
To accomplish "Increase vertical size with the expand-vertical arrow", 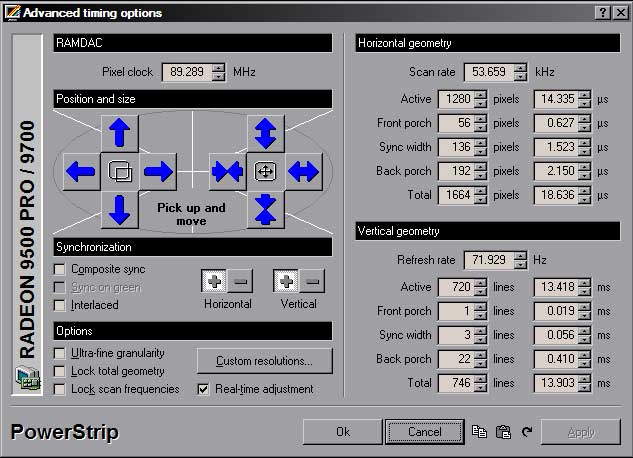I will click(266, 133).
